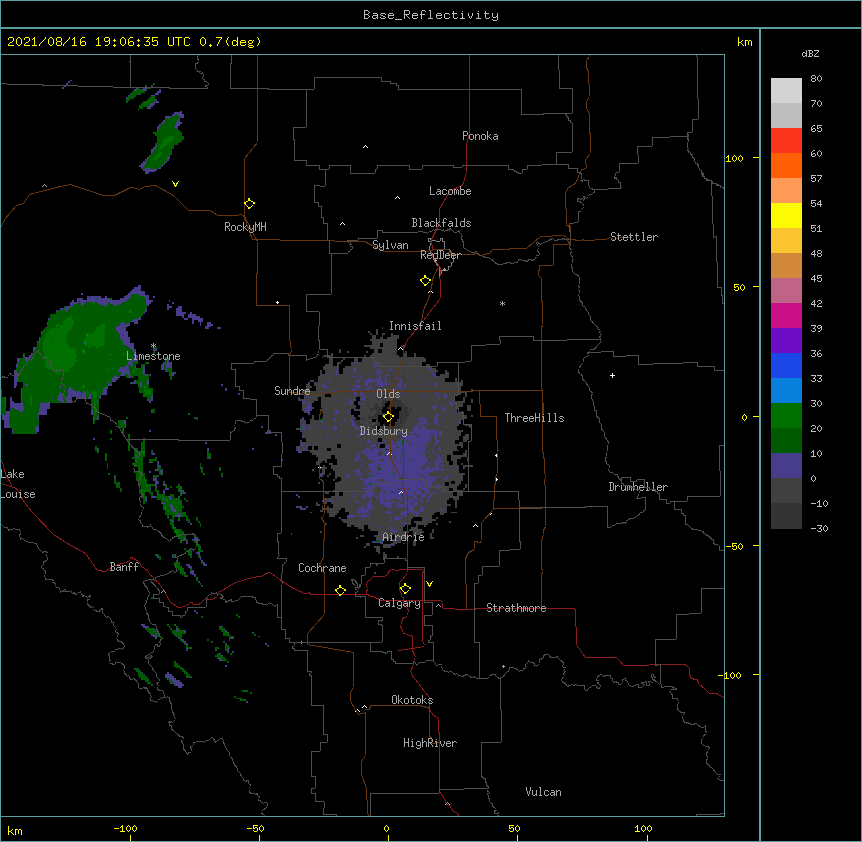Image resolution: width=862 pixels, height=842 pixels.
Task: Click the yellow marker above RockyMH
Action: pos(250,204)
